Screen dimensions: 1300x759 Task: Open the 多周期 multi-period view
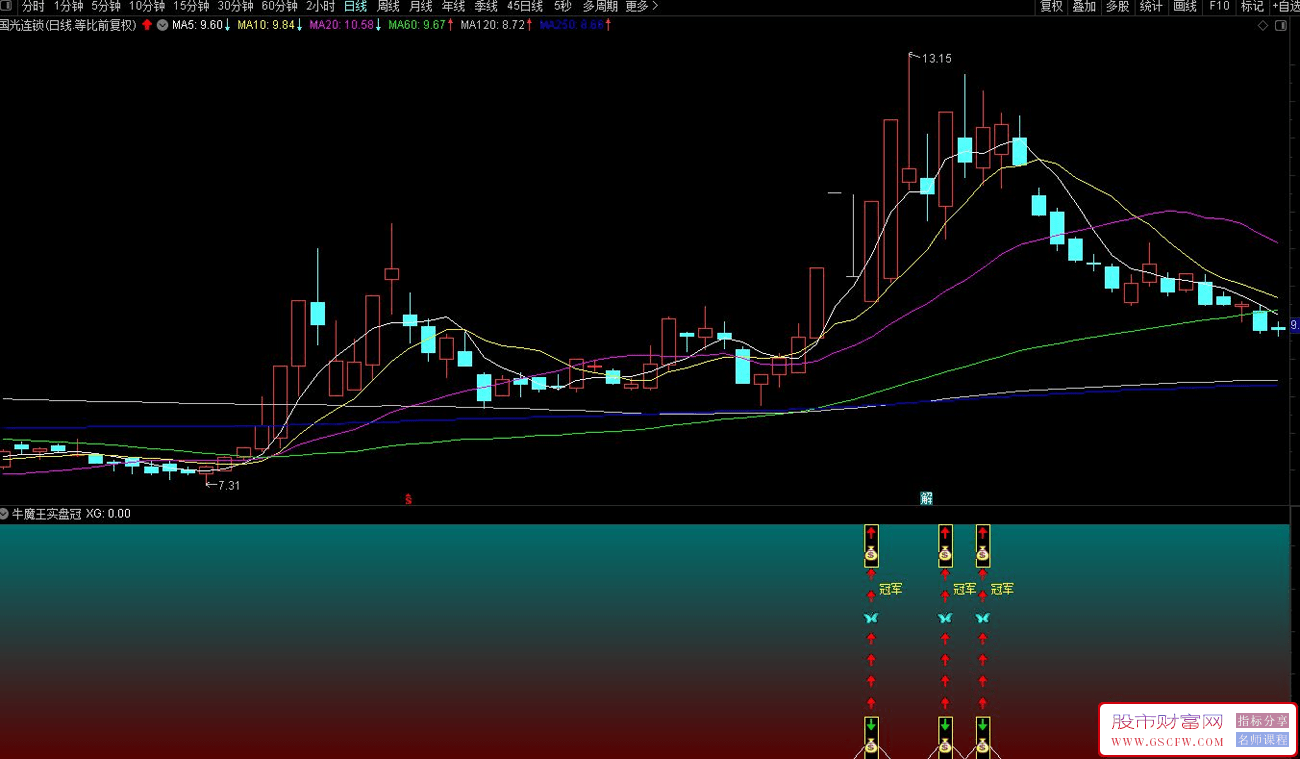pyautogui.click(x=600, y=6)
